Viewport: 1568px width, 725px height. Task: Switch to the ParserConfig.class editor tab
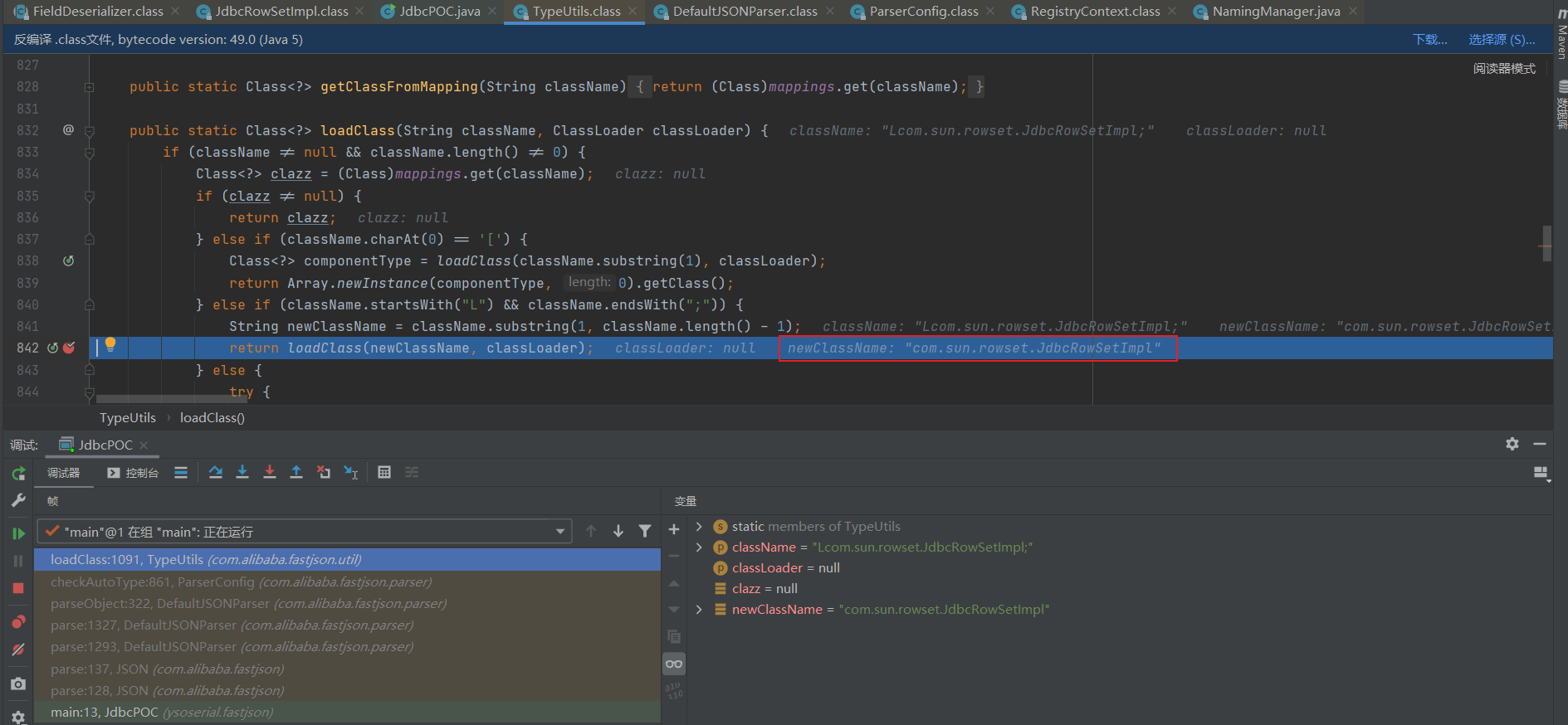[923, 12]
